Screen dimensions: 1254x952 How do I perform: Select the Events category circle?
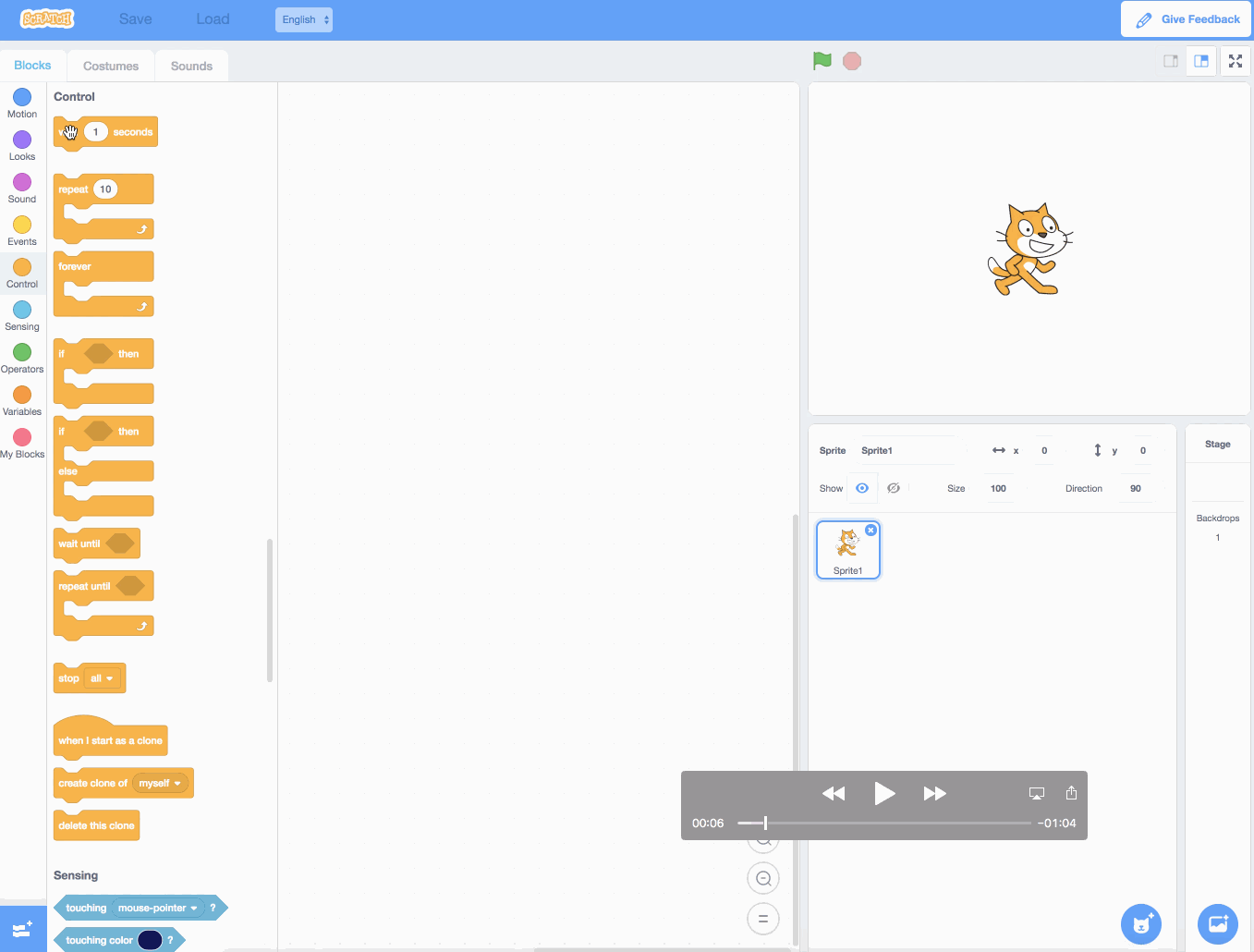[x=22, y=225]
